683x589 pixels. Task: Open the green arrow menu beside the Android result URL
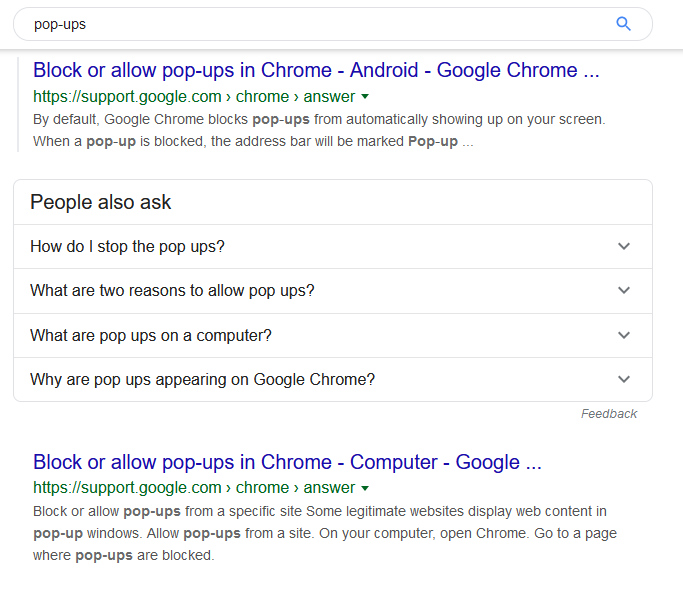click(x=365, y=97)
